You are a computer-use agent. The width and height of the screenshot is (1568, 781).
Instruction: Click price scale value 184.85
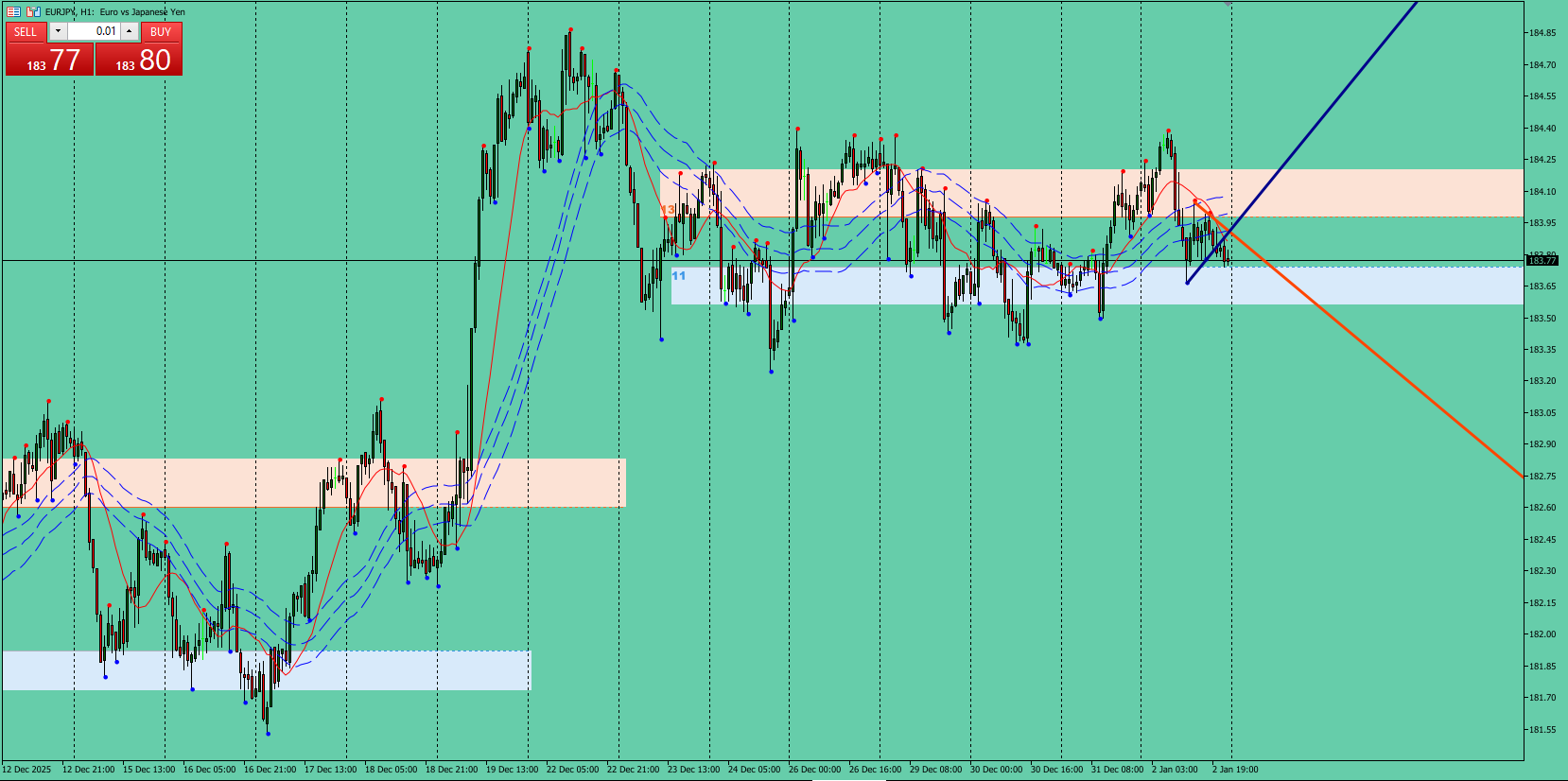[1542, 33]
